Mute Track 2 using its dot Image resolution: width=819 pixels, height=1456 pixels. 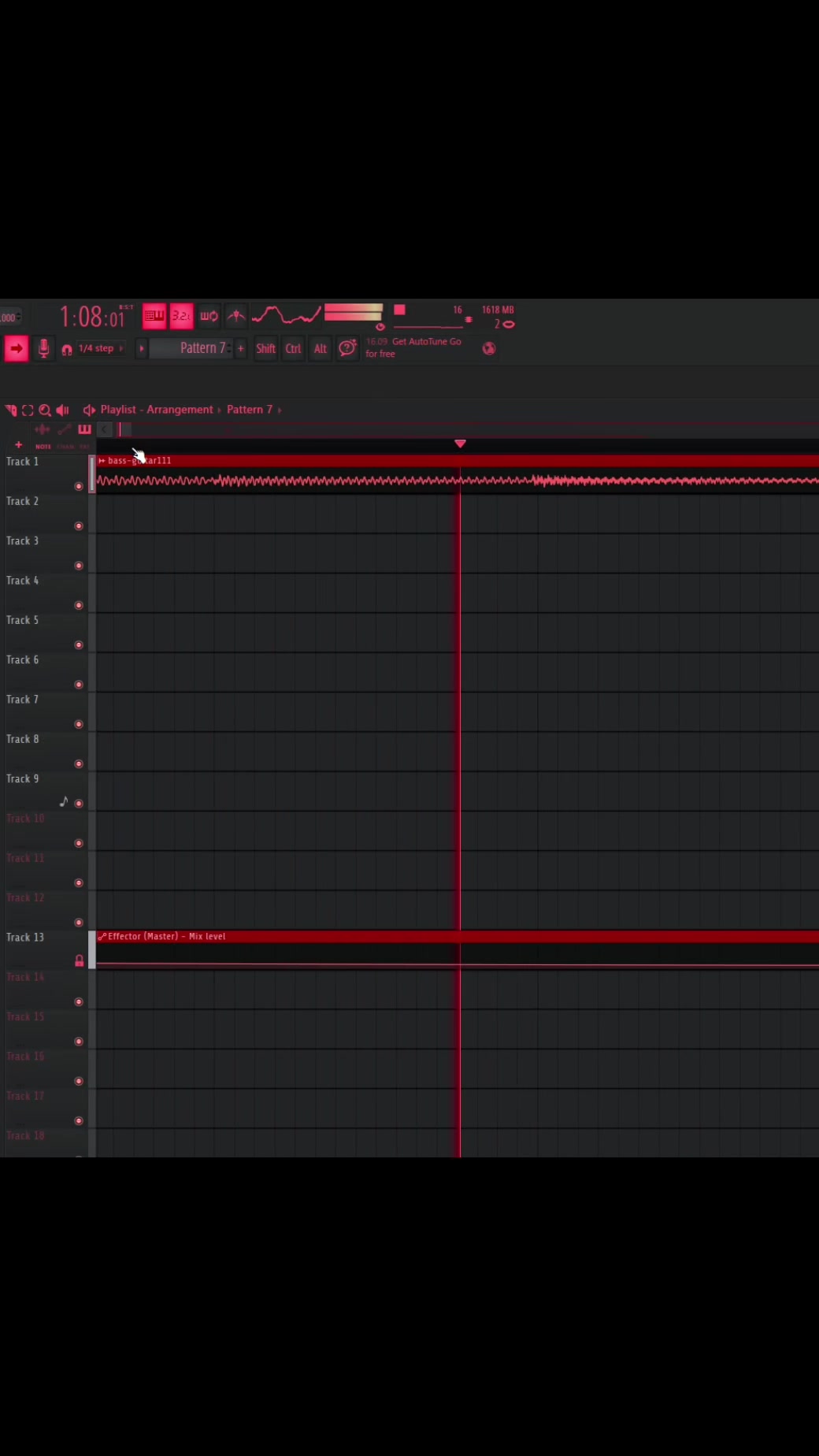click(x=78, y=526)
